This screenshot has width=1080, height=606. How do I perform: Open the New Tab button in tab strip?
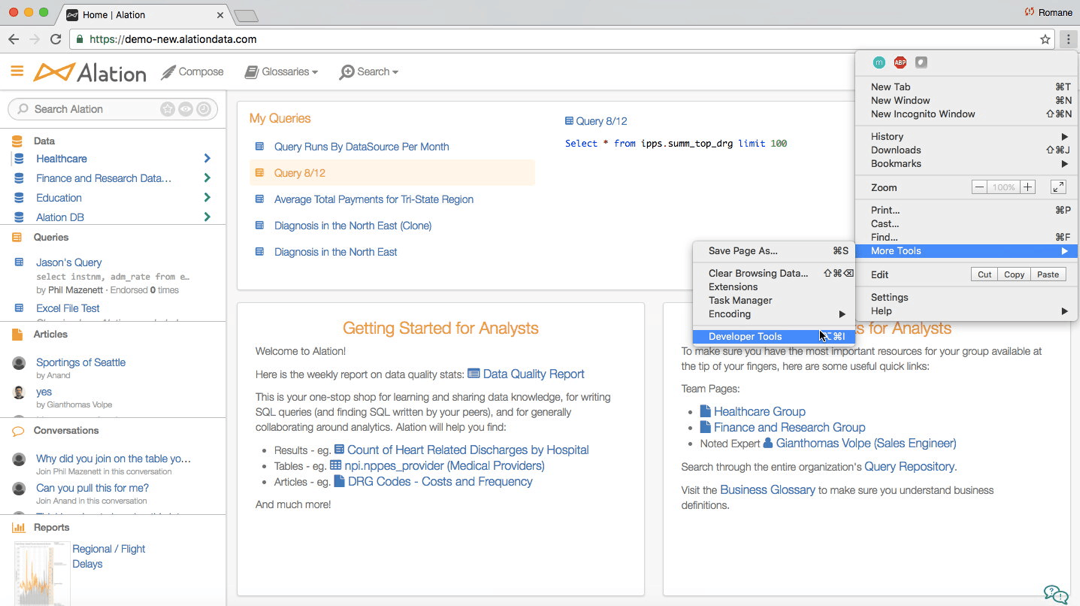246,16
